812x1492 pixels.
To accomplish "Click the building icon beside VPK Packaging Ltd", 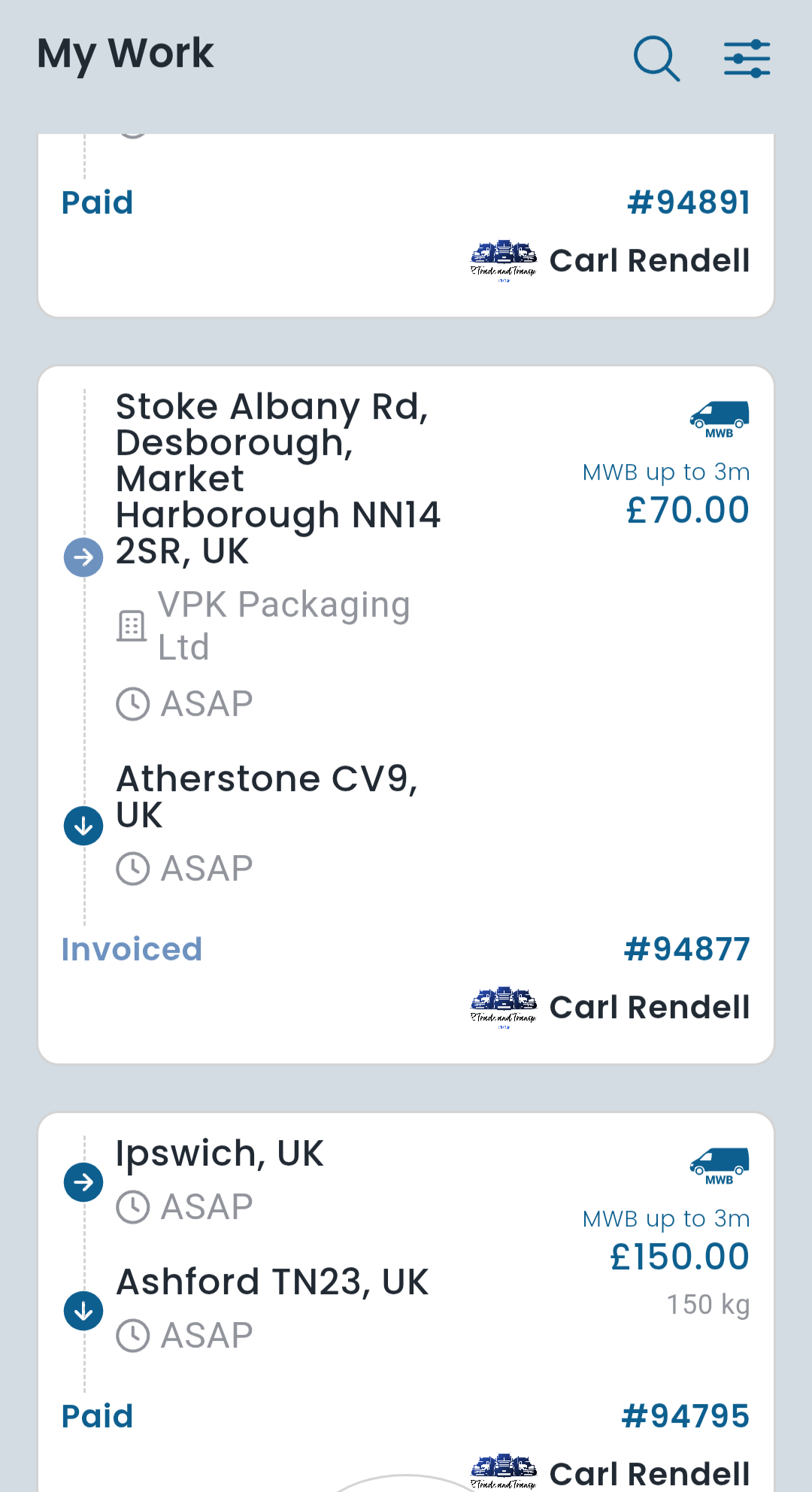I will [x=132, y=625].
